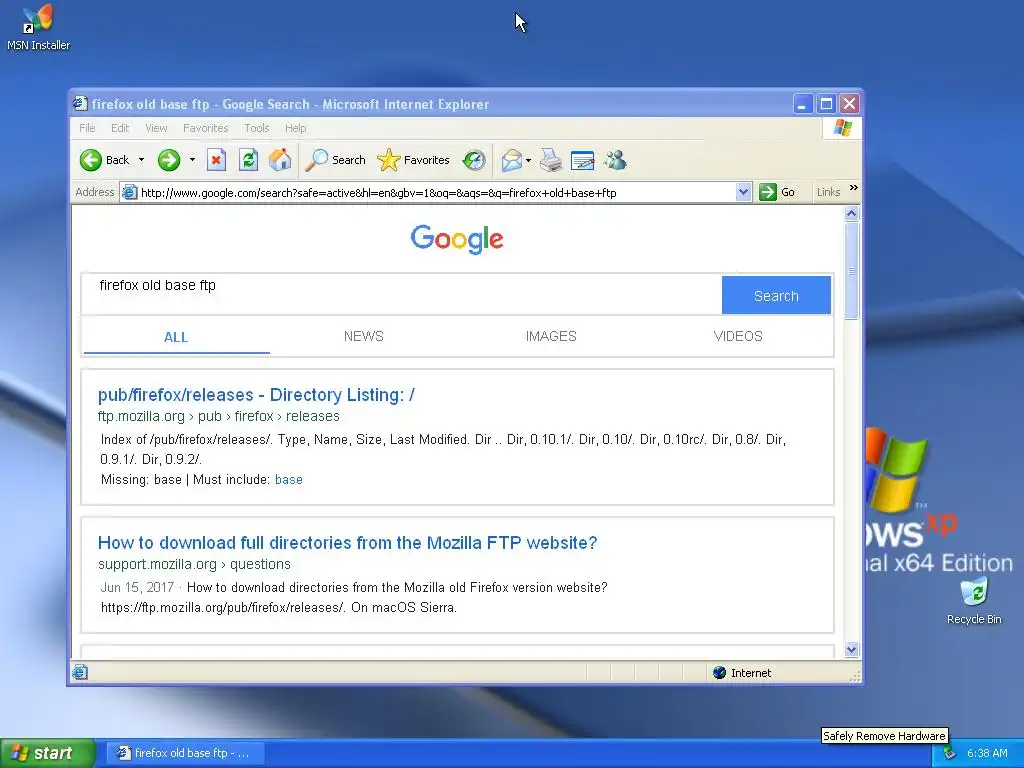Open the Favorites menu in menu bar

206,128
